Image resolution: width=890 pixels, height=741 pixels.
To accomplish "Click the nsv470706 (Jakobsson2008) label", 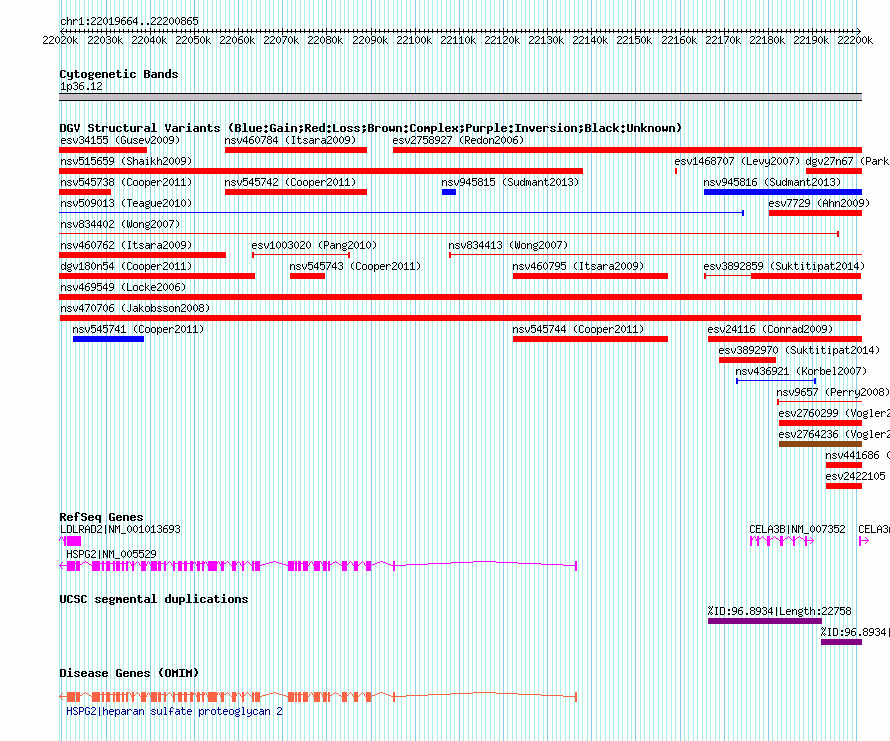I will 135,308.
